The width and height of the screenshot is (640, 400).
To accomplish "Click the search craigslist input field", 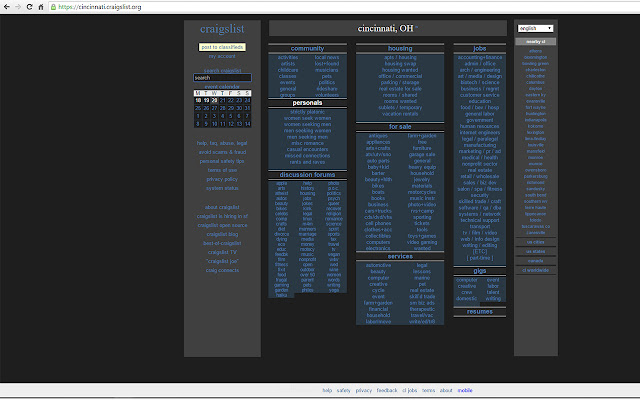I will click(222, 78).
